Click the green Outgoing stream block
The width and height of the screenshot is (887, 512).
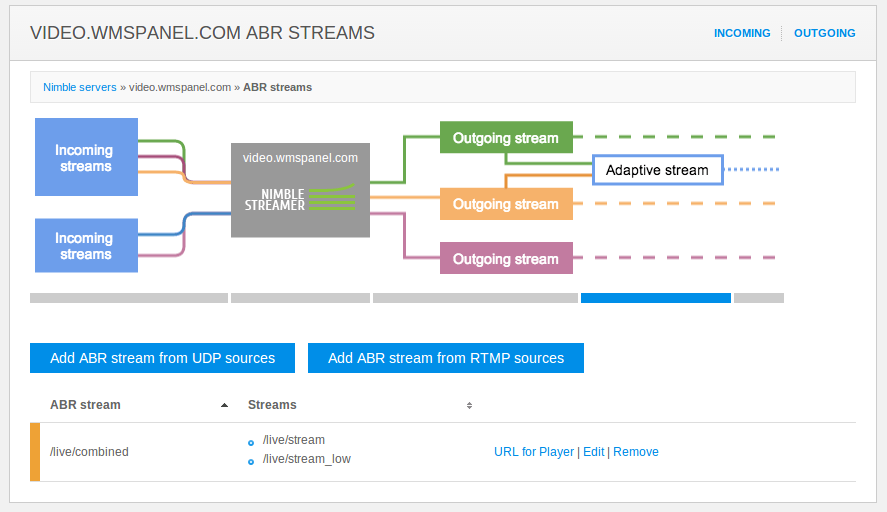click(506, 137)
